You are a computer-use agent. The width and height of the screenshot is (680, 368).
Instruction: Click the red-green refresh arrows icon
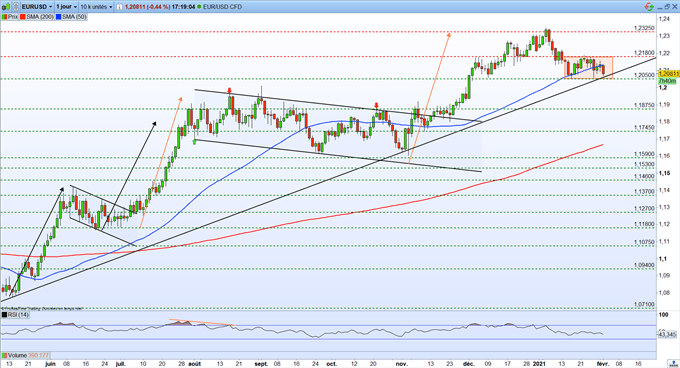point(649,7)
